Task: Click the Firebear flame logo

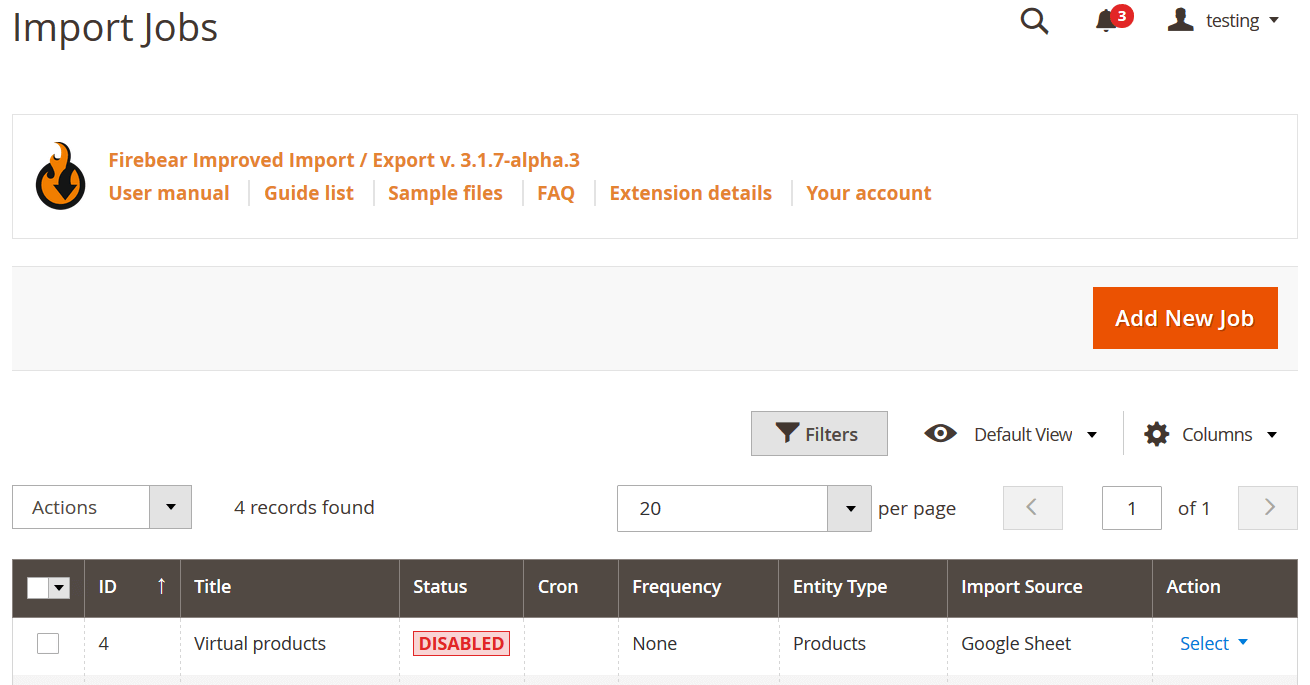Action: point(60,176)
